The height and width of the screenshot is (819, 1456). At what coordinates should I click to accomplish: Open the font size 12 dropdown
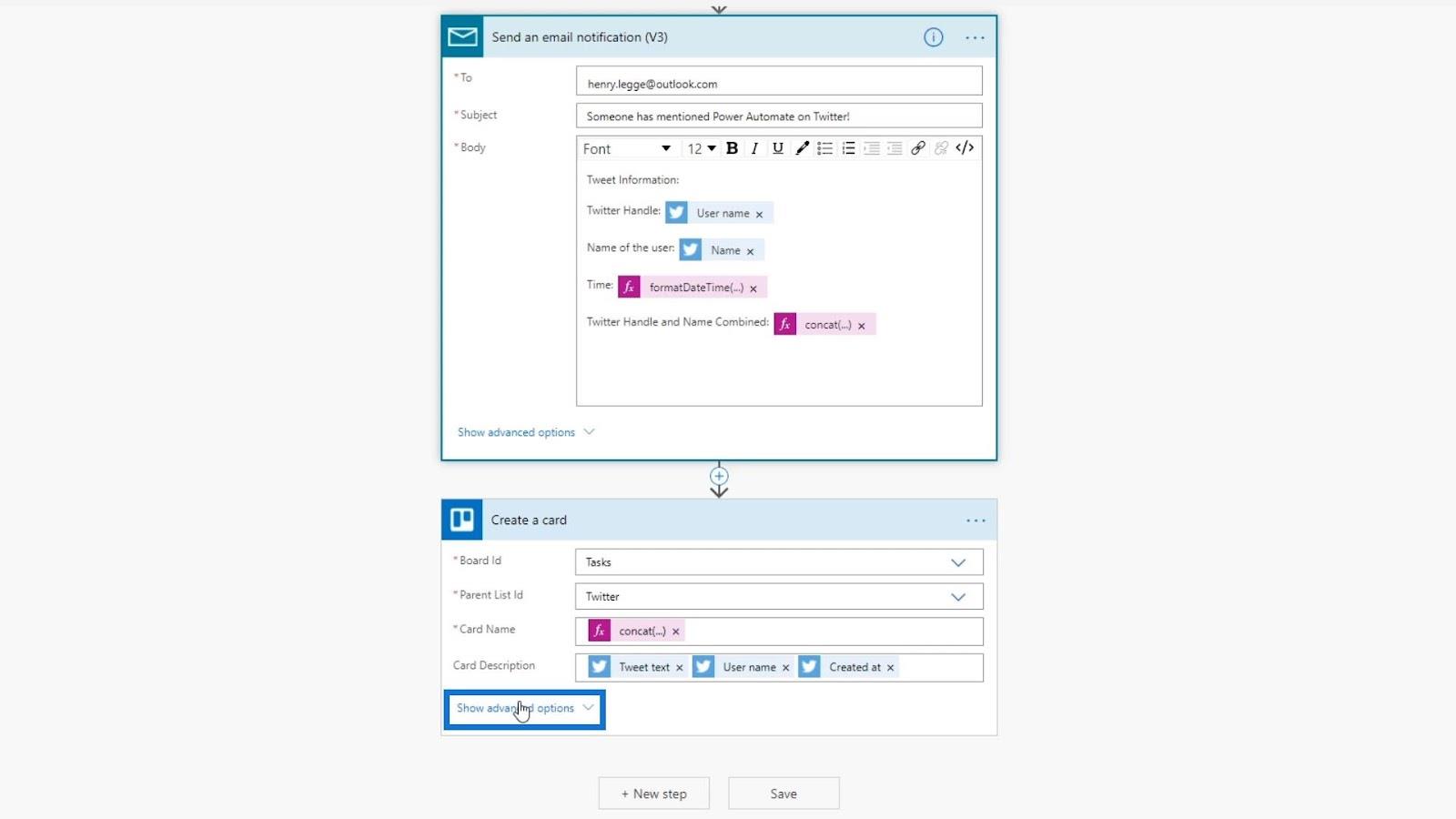click(702, 148)
